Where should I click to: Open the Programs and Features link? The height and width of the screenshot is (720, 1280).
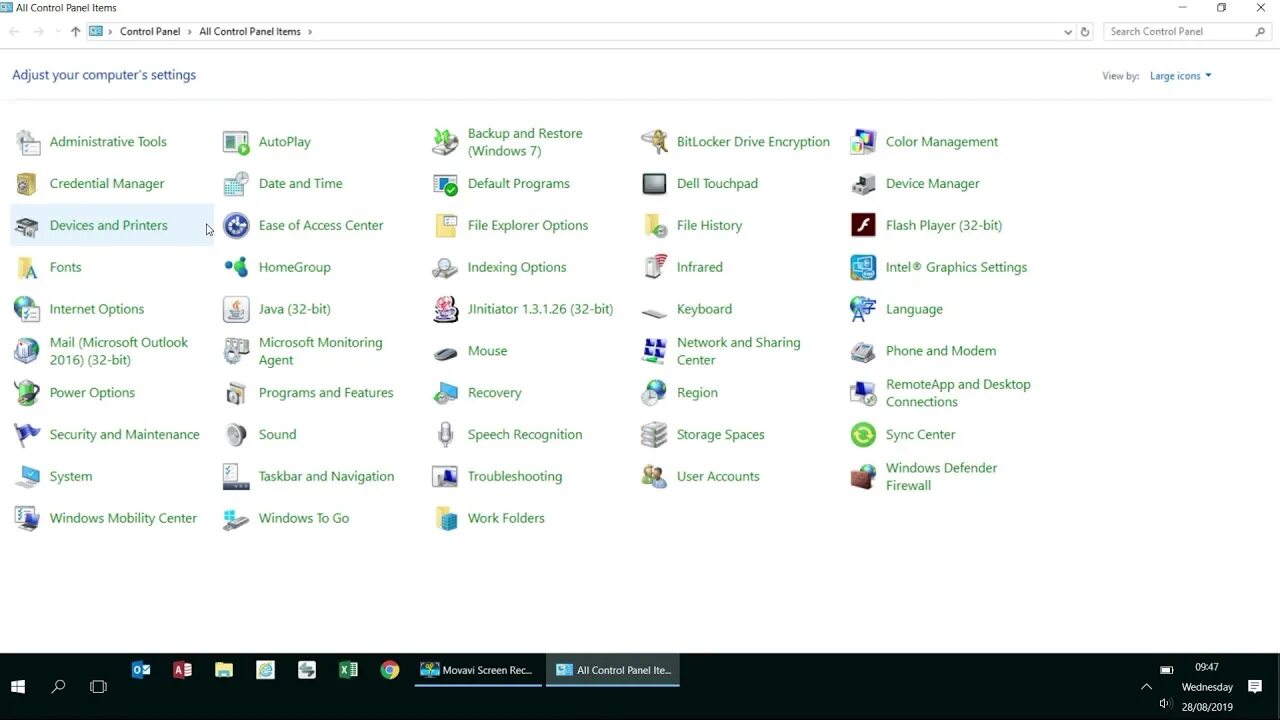326,393
